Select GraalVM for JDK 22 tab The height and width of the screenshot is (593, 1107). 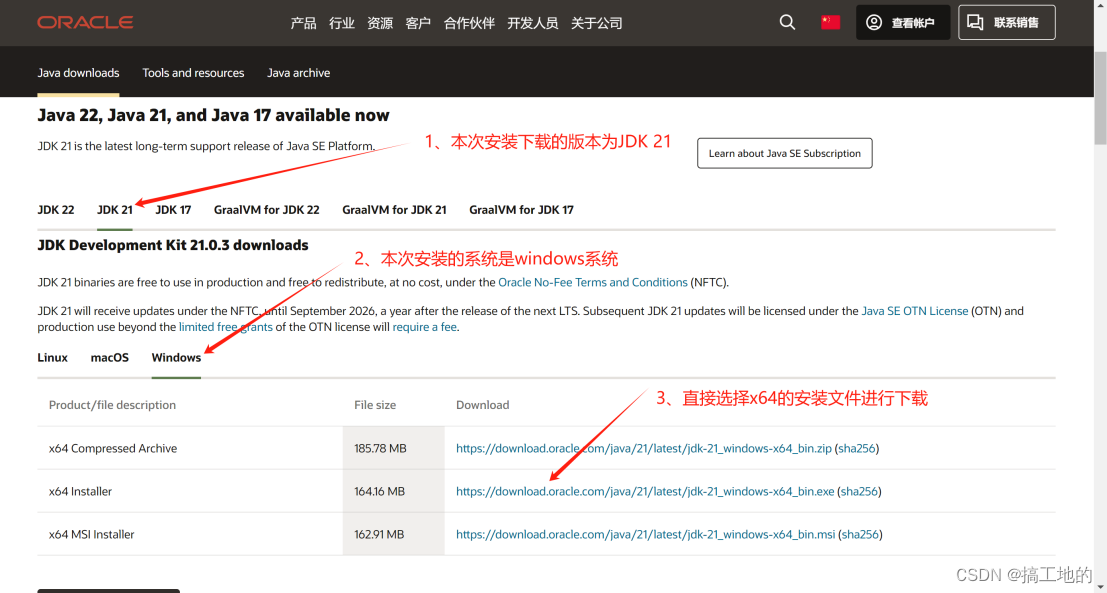coord(267,210)
